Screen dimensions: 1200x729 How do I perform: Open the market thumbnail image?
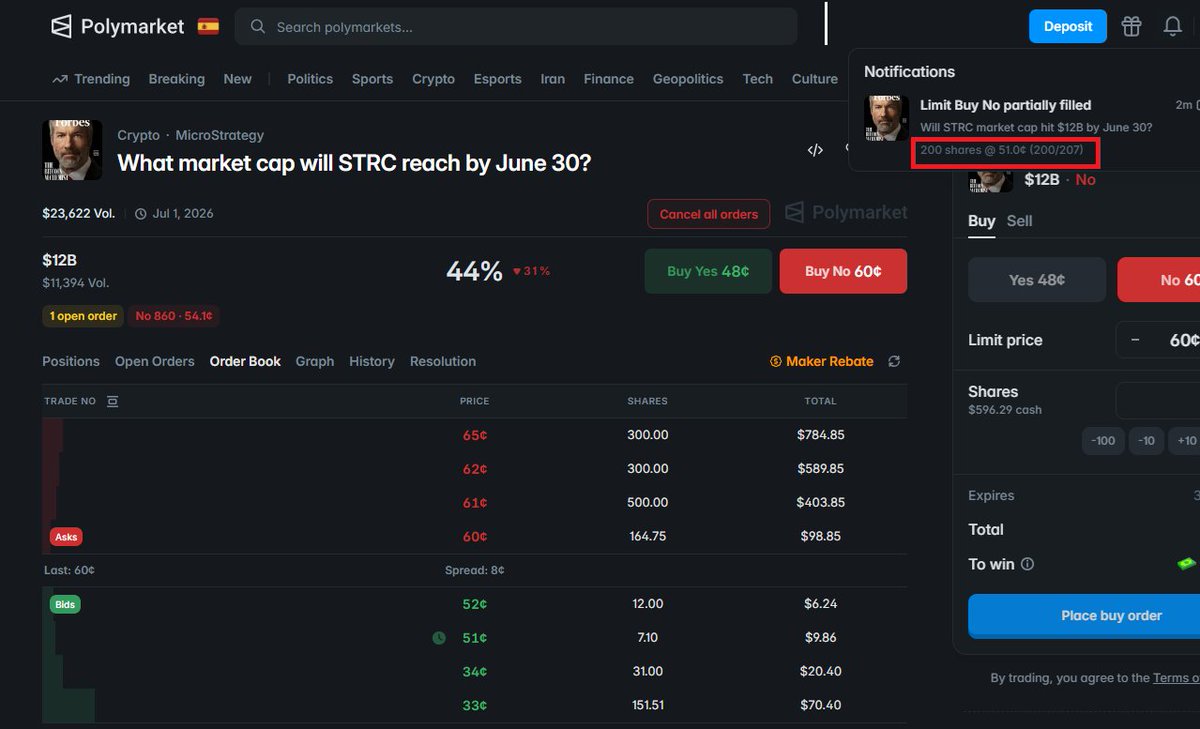click(x=72, y=150)
